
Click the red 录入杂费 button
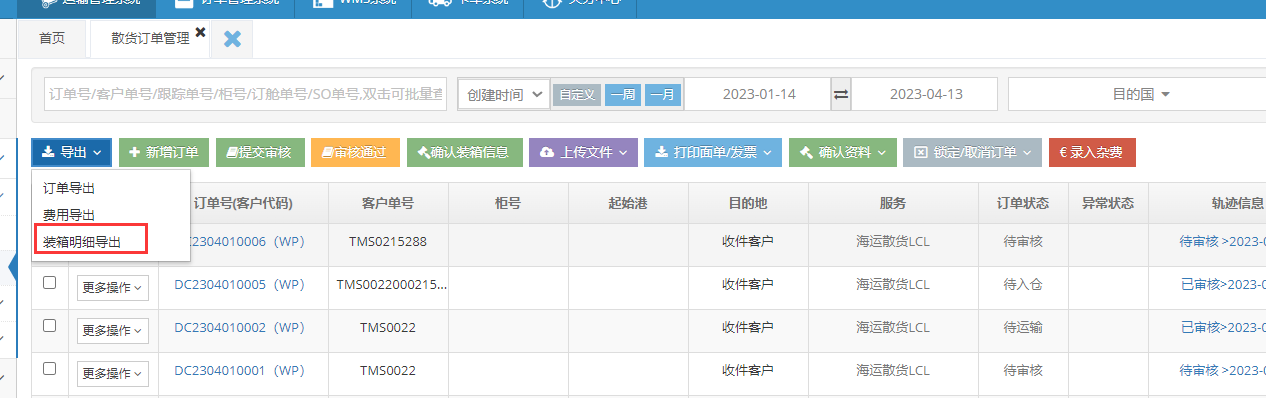tap(1092, 153)
